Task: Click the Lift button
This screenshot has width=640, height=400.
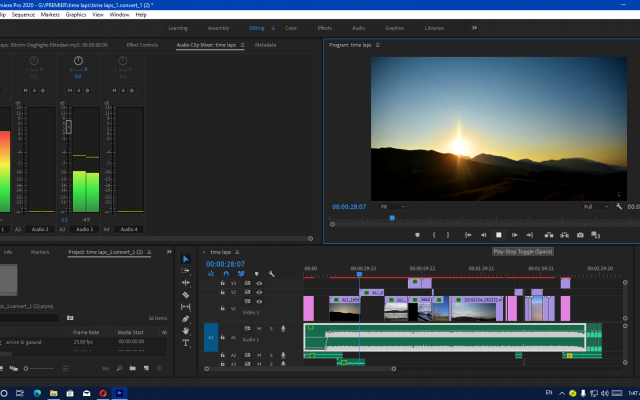Action: click(x=549, y=235)
